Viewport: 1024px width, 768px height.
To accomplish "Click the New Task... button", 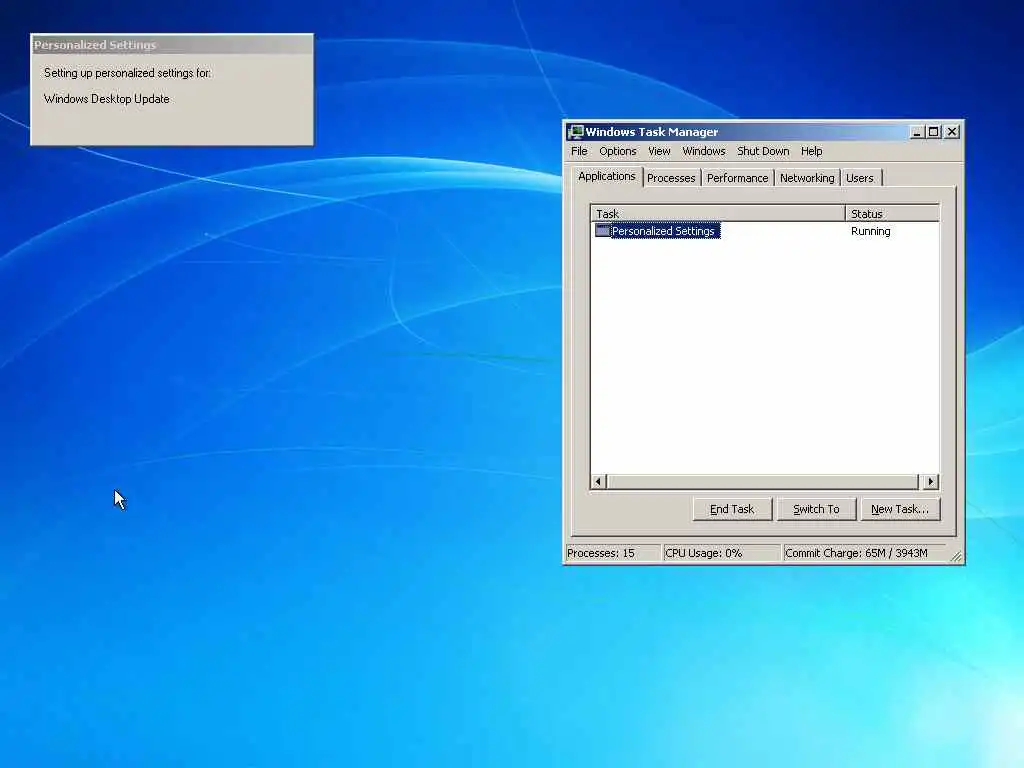I will 900,509.
